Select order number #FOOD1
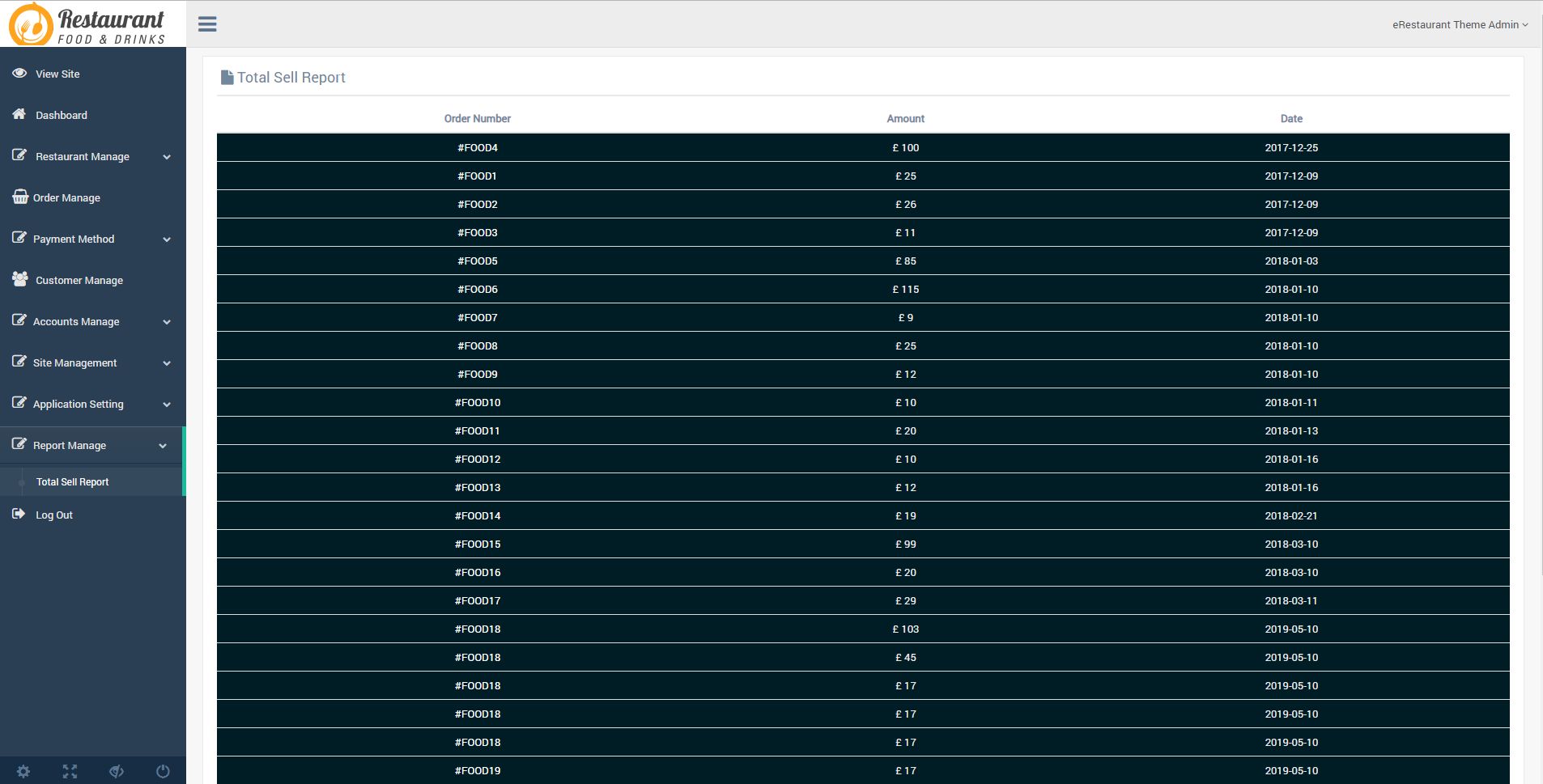The image size is (1543, 784). pos(478,176)
